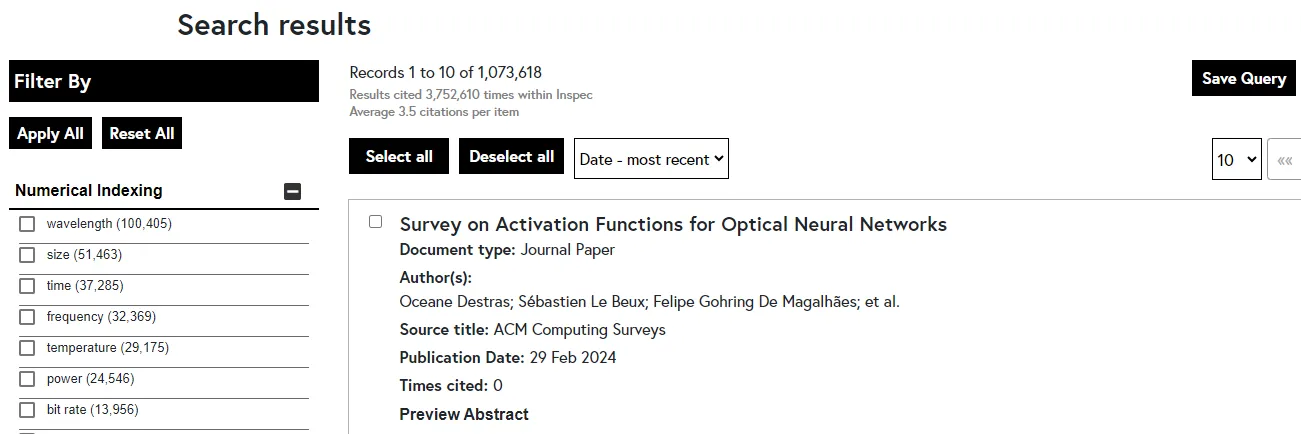Expand the Preview Abstract section
Image resolution: width=1301 pixels, height=434 pixels.
[x=464, y=414]
